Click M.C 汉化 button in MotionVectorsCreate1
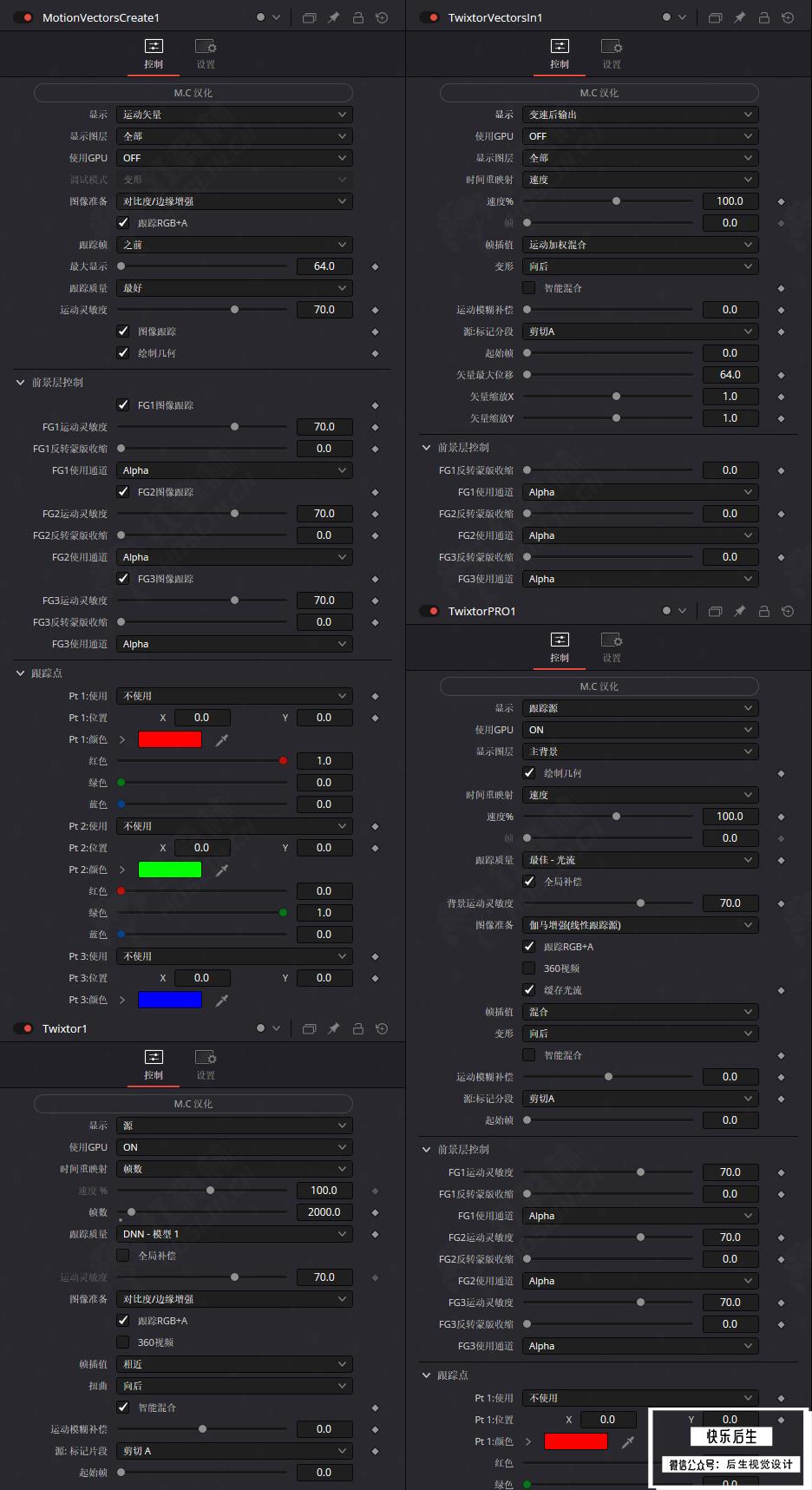 click(x=193, y=93)
